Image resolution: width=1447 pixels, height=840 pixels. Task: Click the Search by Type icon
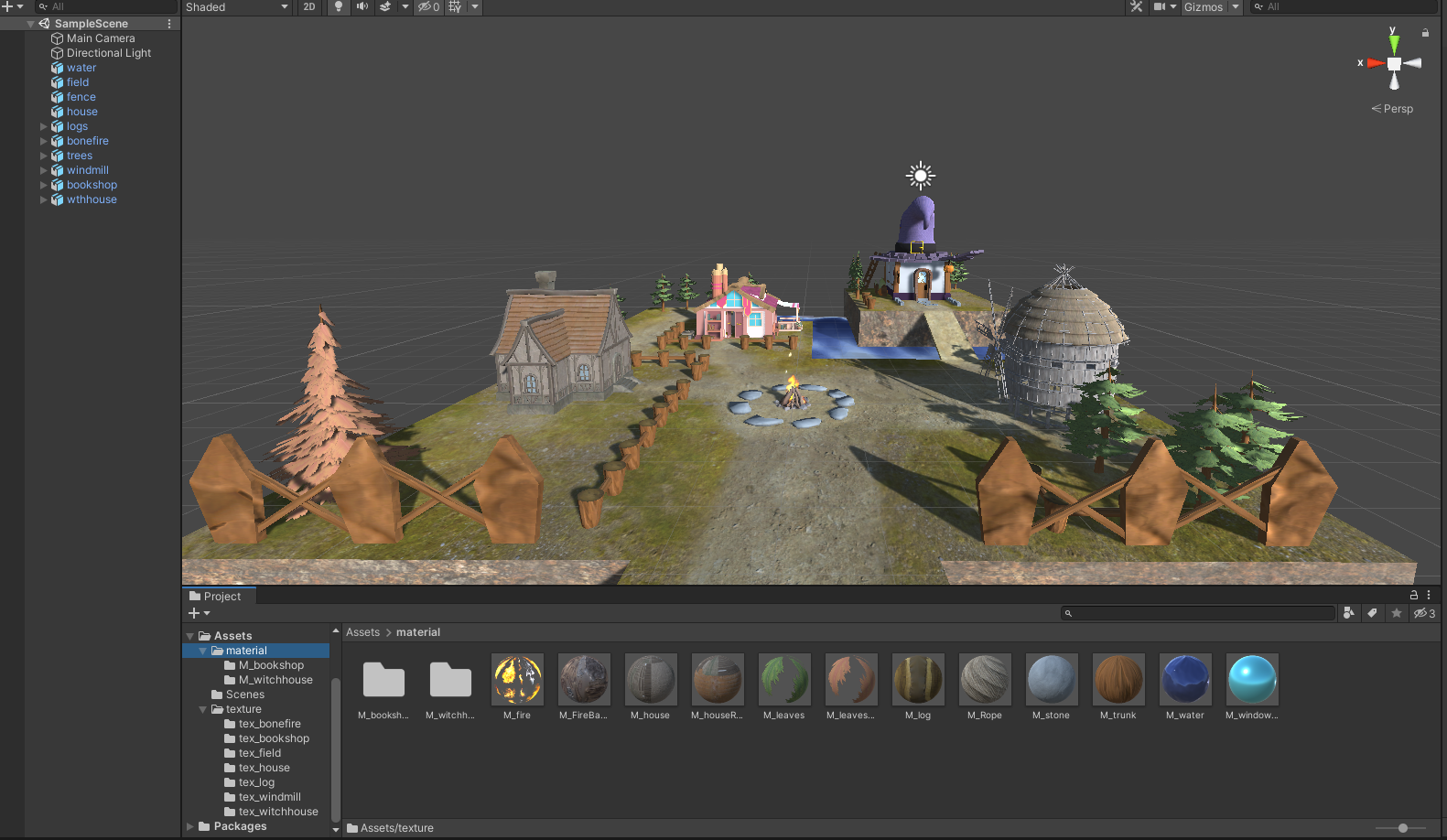pos(1348,613)
